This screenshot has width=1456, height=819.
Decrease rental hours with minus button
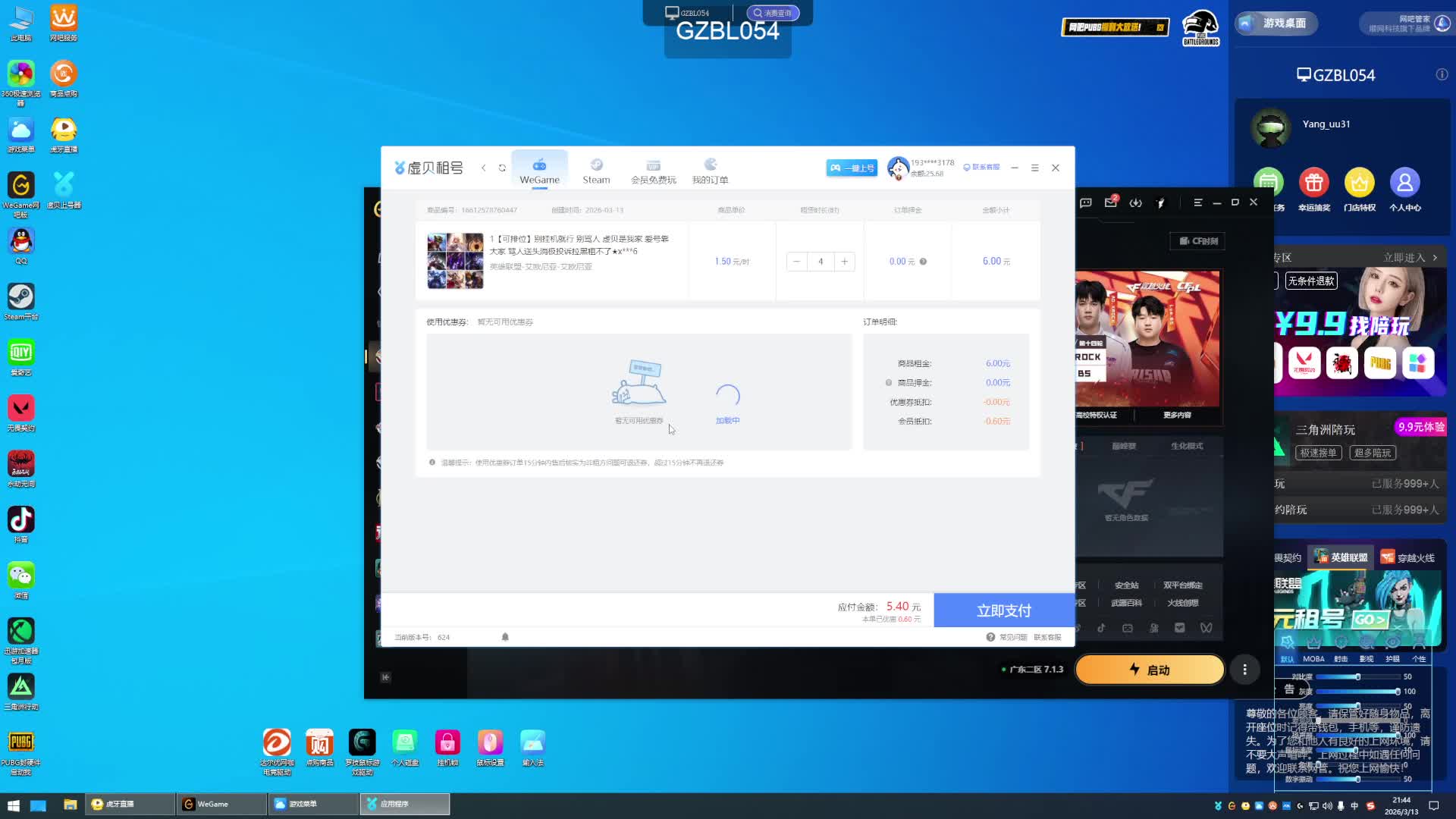pyautogui.click(x=796, y=262)
